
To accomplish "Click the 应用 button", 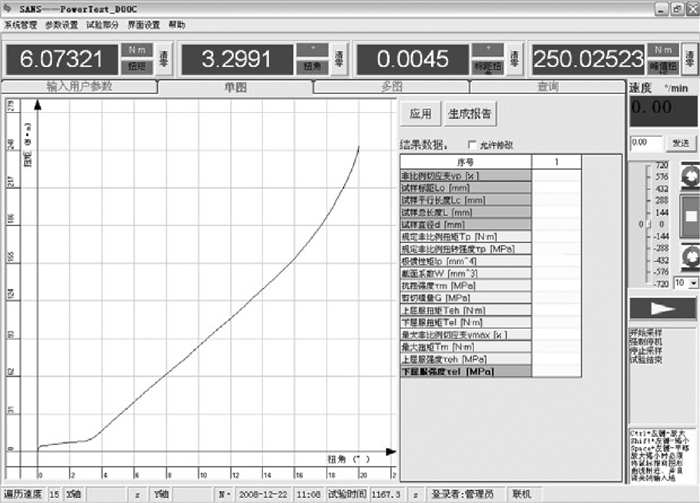I will coord(420,113).
